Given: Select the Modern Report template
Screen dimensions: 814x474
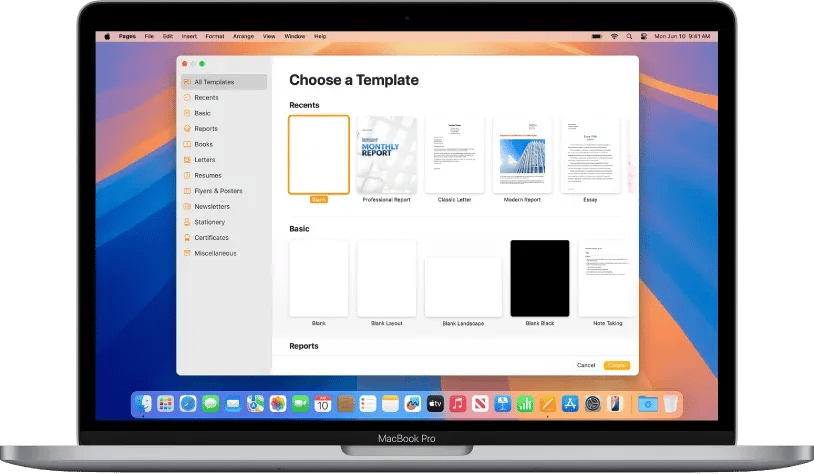Looking at the screenshot, I should coord(522,155).
